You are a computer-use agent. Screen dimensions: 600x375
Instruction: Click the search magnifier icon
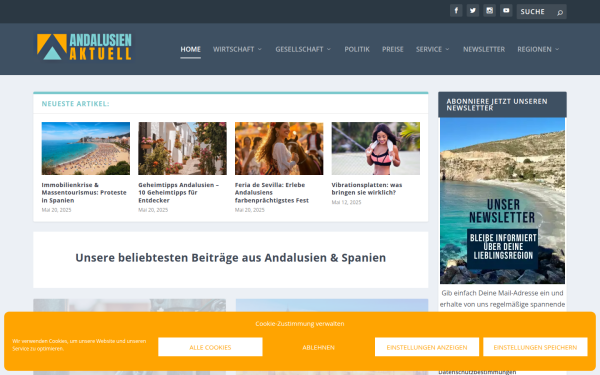[x=560, y=12]
